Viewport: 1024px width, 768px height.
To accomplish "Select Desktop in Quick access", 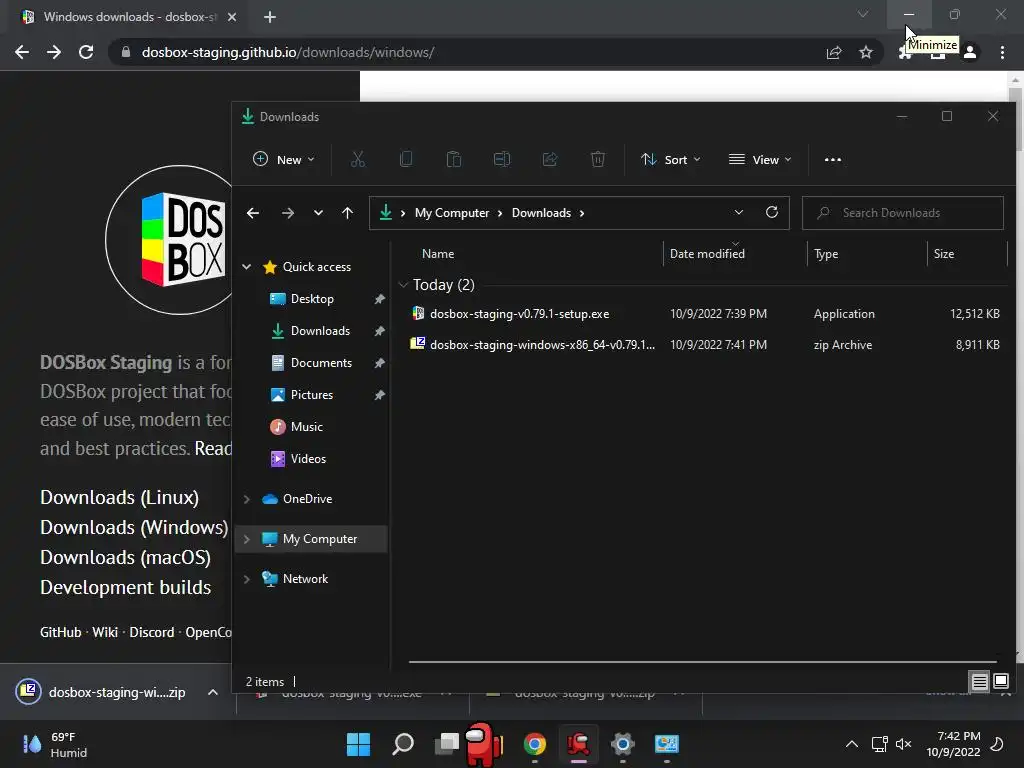I will 312,298.
